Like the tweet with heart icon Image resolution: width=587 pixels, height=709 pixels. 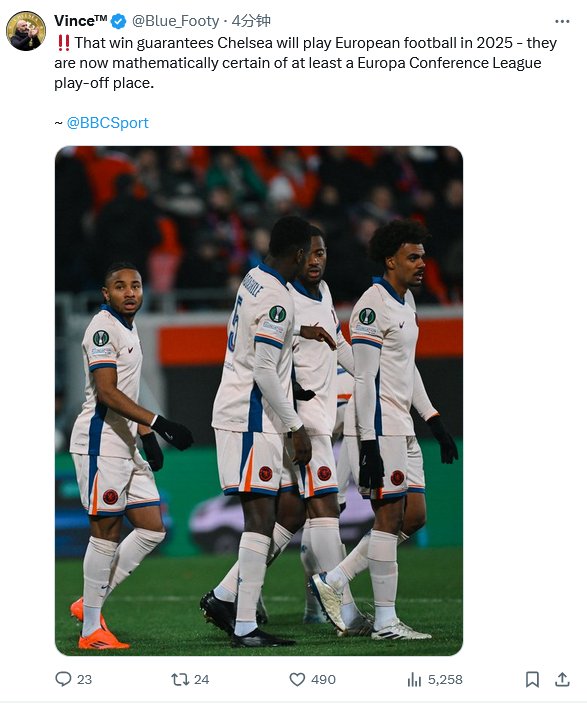coord(297,679)
